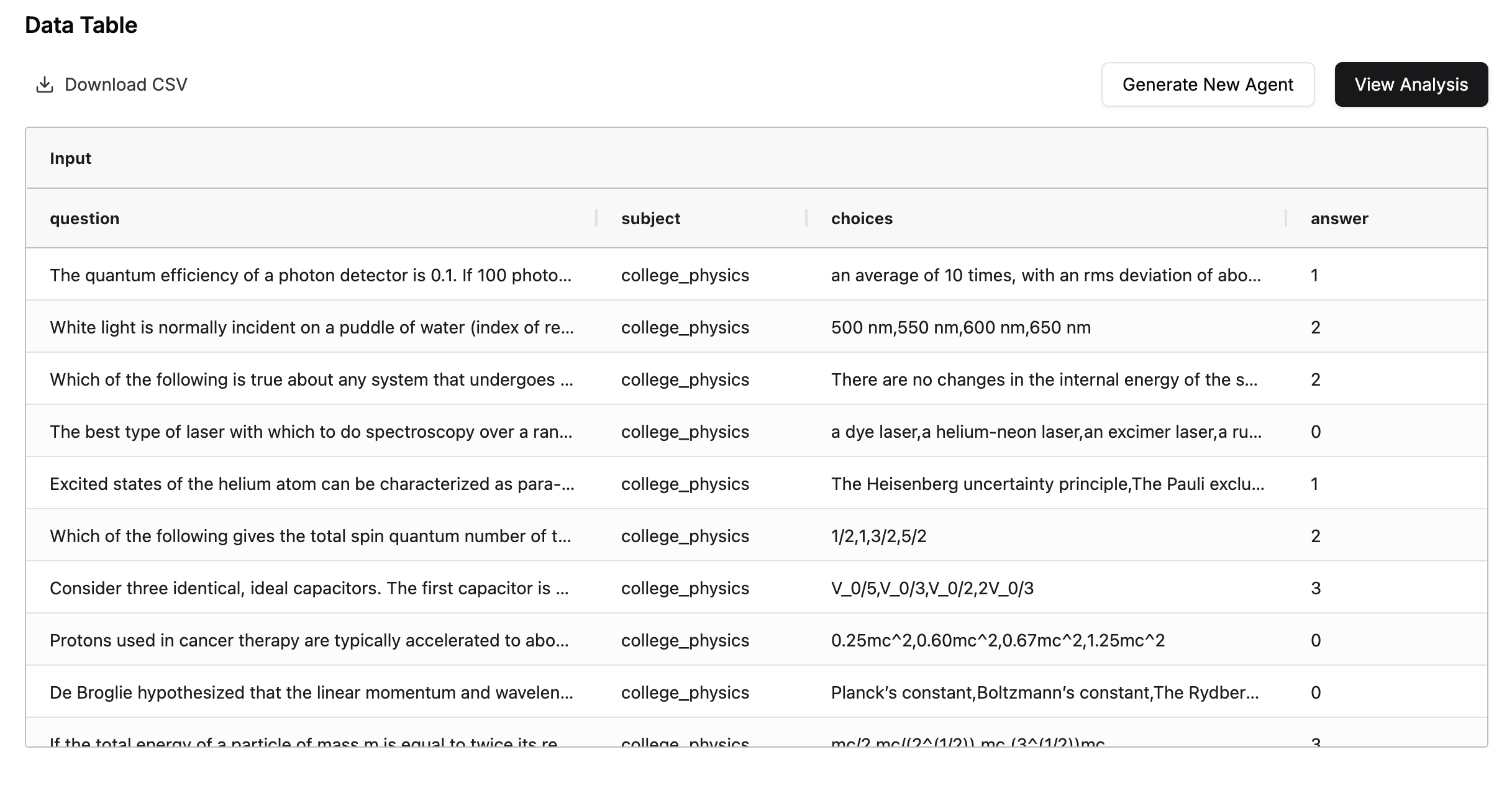1512x811 pixels.
Task: Click the Download CSV label
Action: tap(125, 84)
